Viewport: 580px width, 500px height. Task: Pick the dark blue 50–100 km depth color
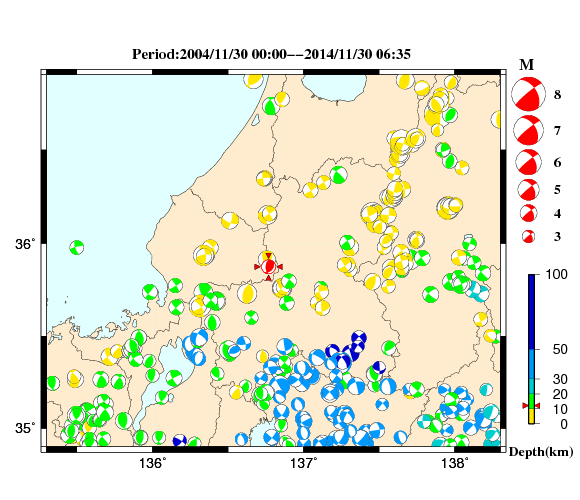[x=532, y=312]
